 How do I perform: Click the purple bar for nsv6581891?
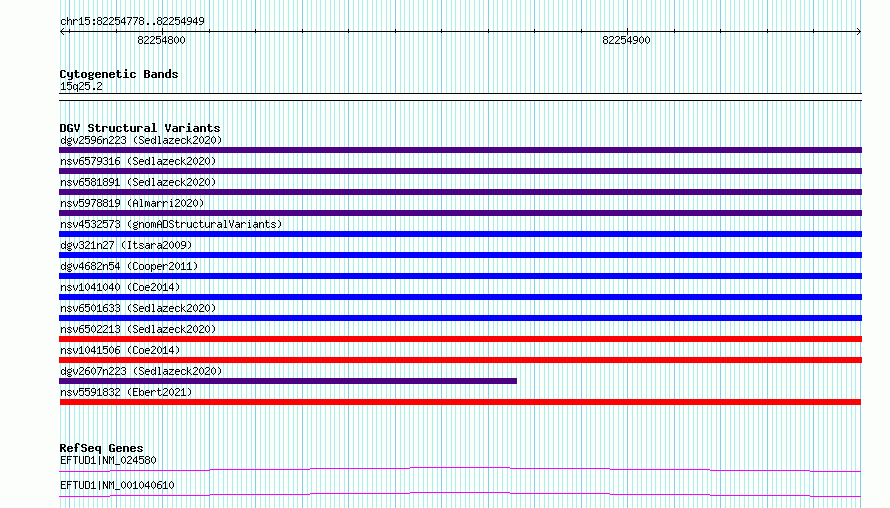(460, 192)
